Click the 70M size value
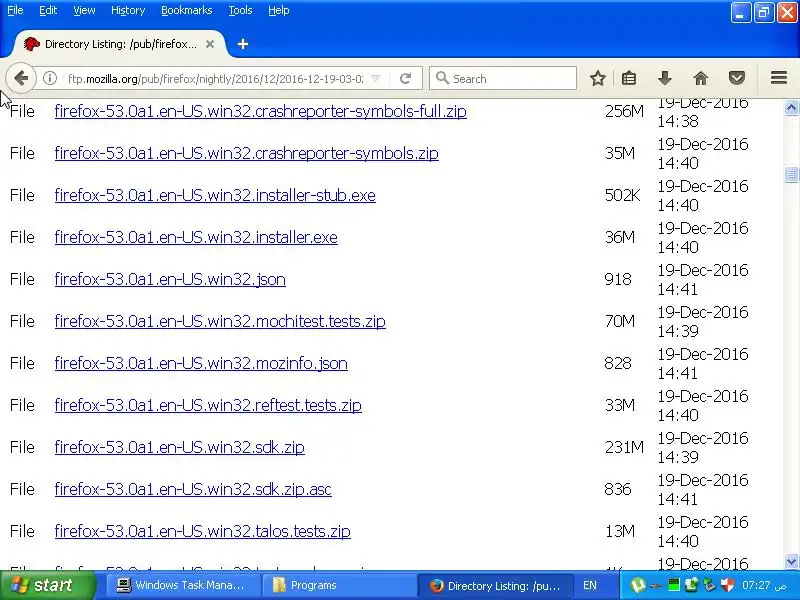800x600 pixels. pos(620,321)
